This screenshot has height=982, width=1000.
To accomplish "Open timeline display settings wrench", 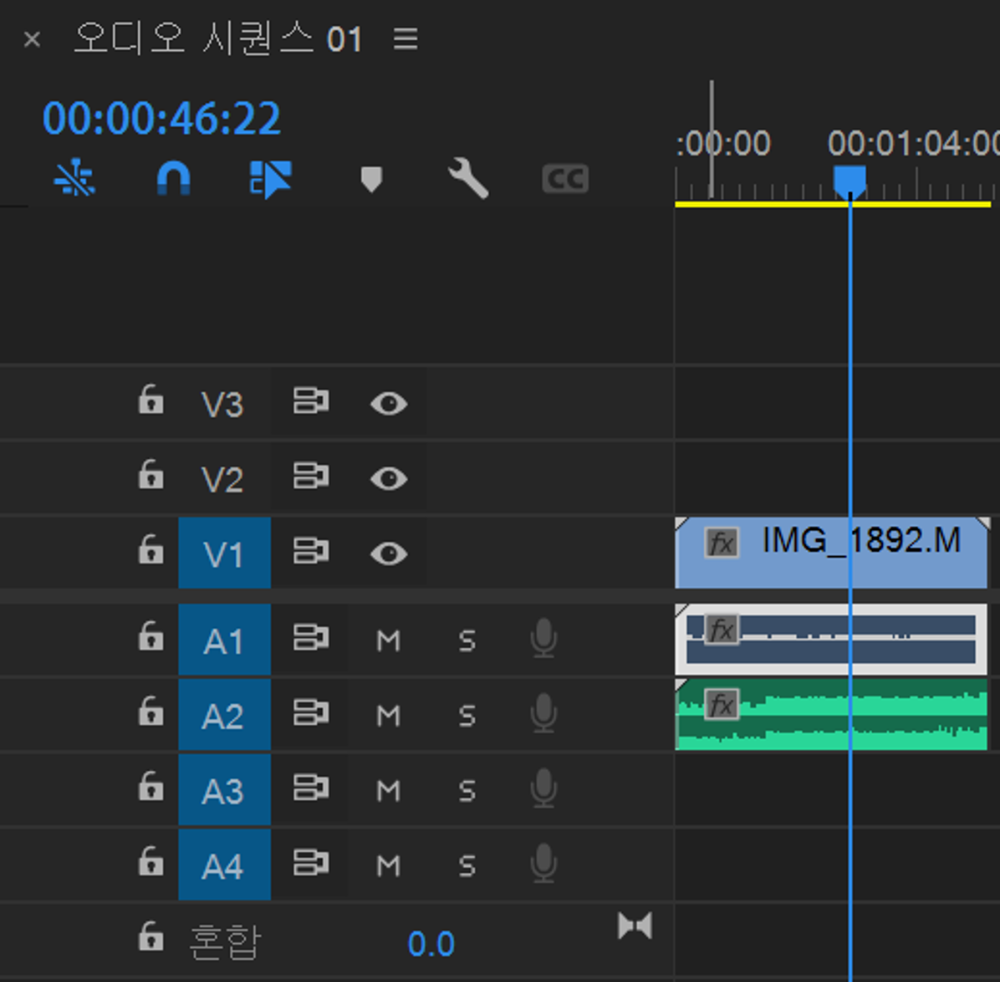I will 468,179.
